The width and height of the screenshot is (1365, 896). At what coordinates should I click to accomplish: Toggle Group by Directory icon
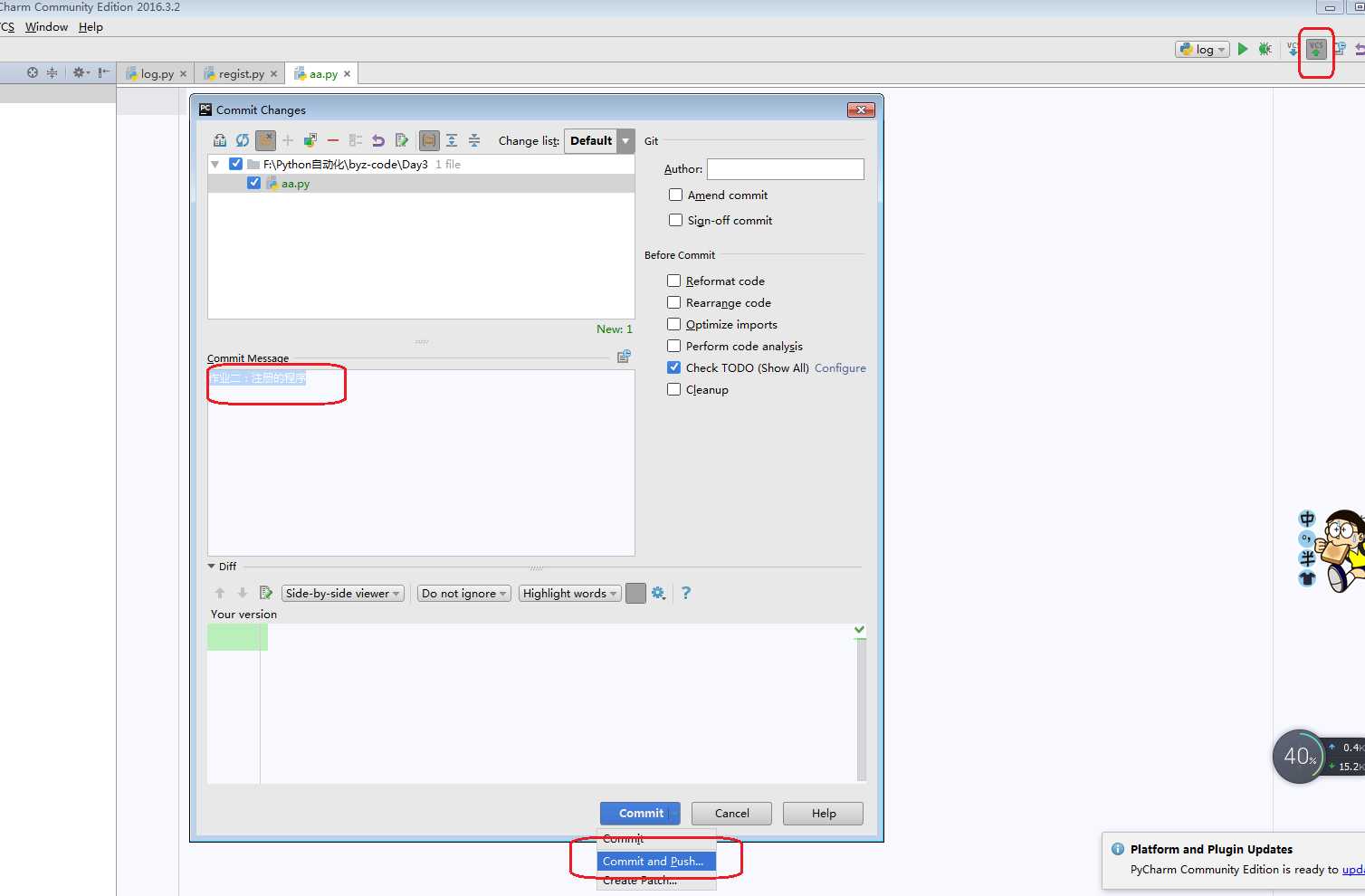tap(429, 140)
